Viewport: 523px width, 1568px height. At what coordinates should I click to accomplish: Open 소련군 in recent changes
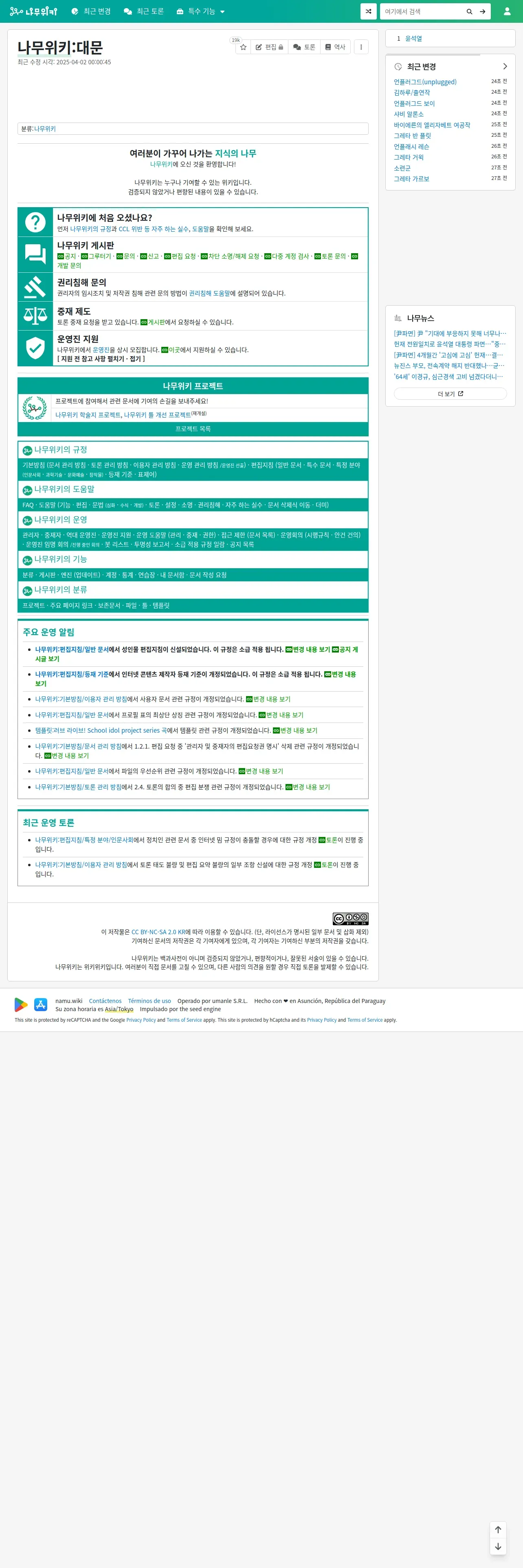click(x=402, y=168)
